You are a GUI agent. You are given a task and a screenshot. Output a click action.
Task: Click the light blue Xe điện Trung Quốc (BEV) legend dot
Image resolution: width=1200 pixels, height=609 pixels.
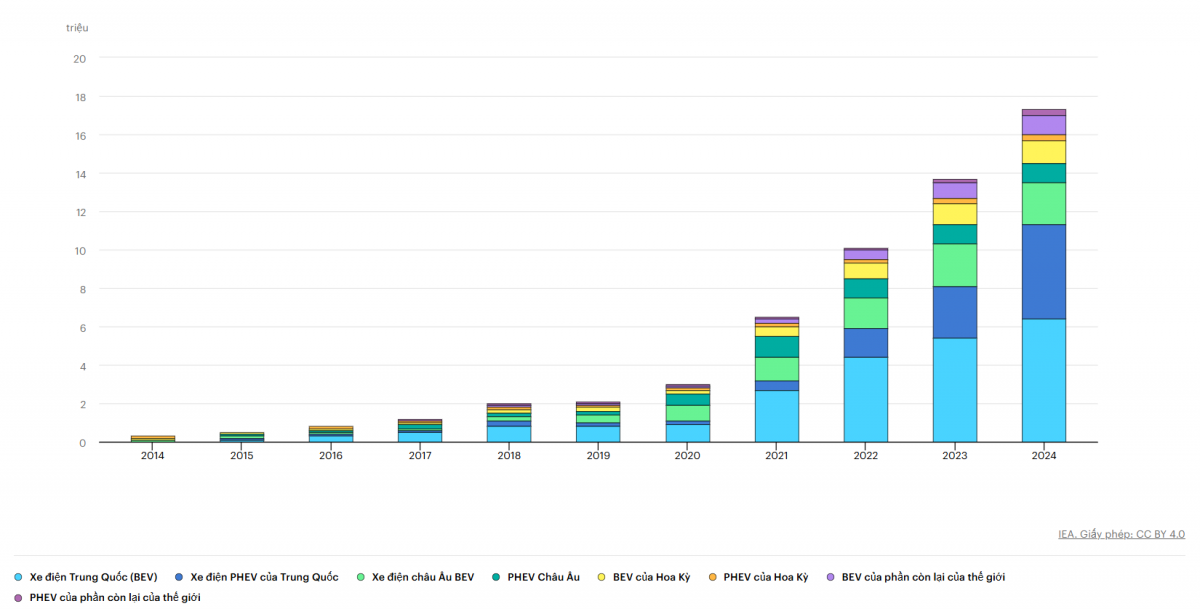[19, 577]
